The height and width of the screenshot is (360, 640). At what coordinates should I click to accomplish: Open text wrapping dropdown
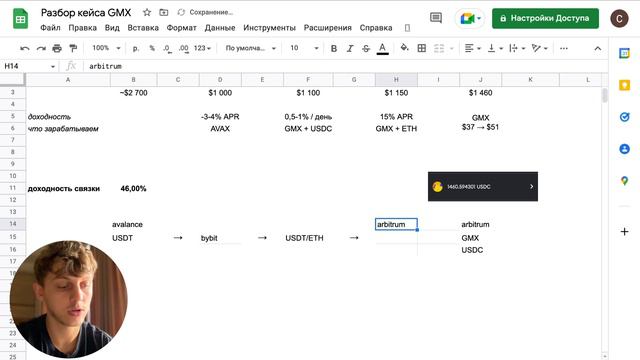tap(517, 49)
